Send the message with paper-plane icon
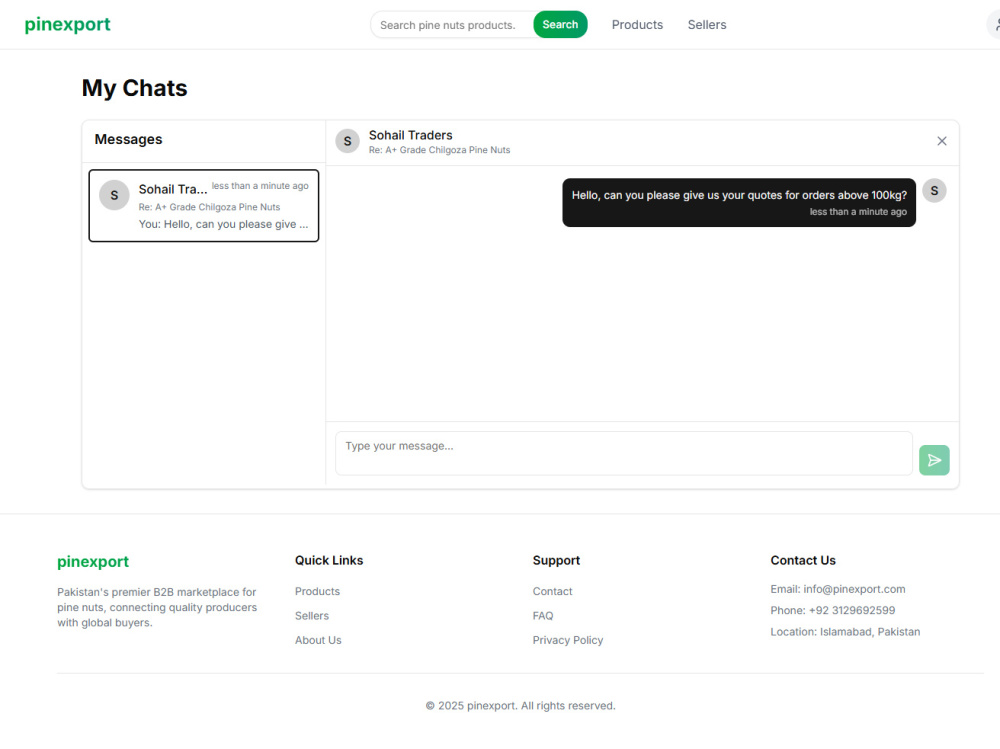This screenshot has width=1000, height=749. pyautogui.click(x=934, y=460)
